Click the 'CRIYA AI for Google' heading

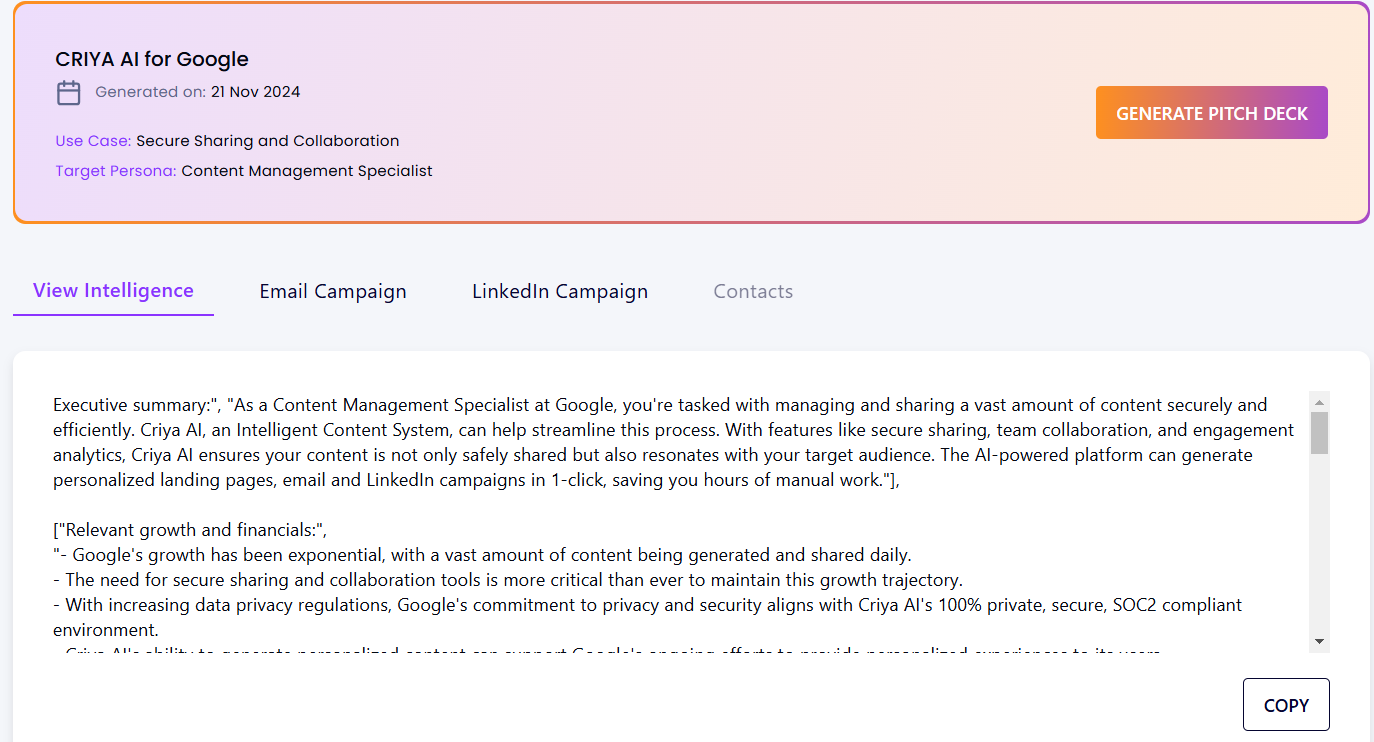152,59
